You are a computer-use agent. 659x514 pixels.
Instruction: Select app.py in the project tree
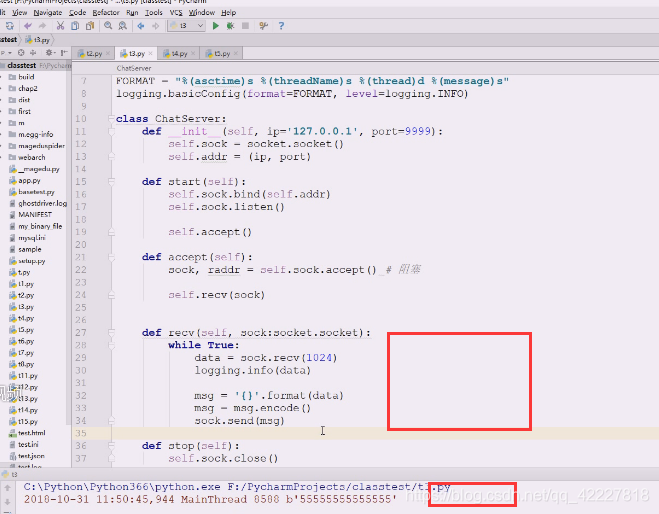[x=29, y=180]
